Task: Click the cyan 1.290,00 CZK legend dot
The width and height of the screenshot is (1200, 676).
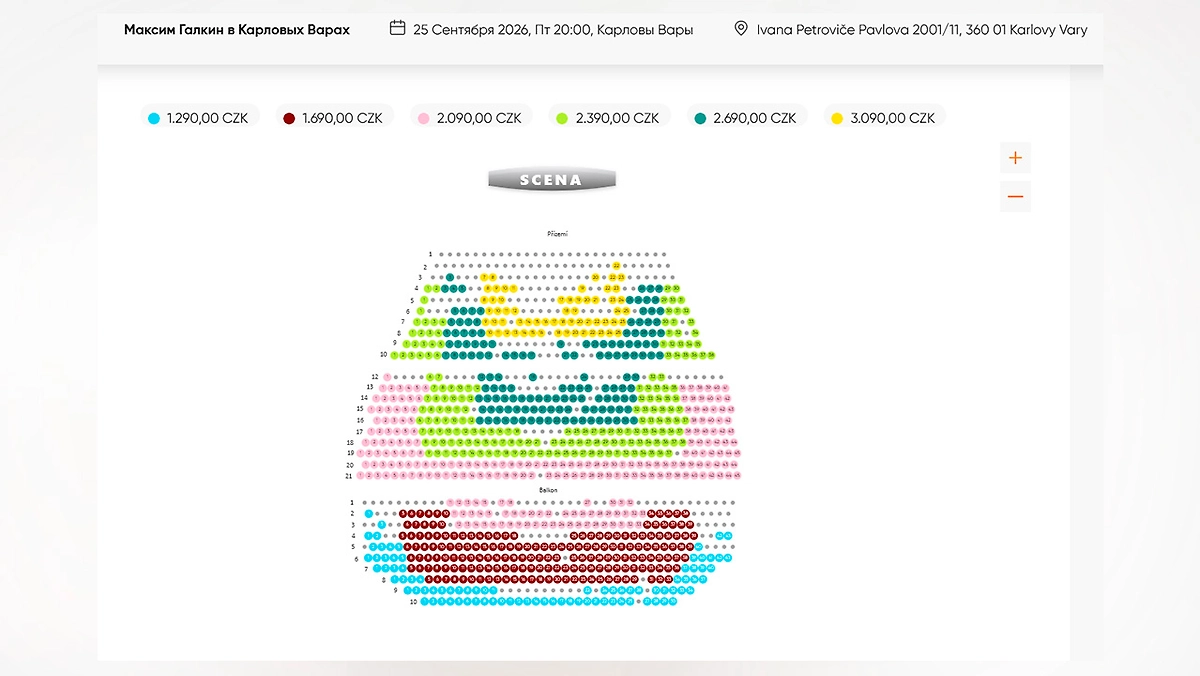Action: coord(153,118)
